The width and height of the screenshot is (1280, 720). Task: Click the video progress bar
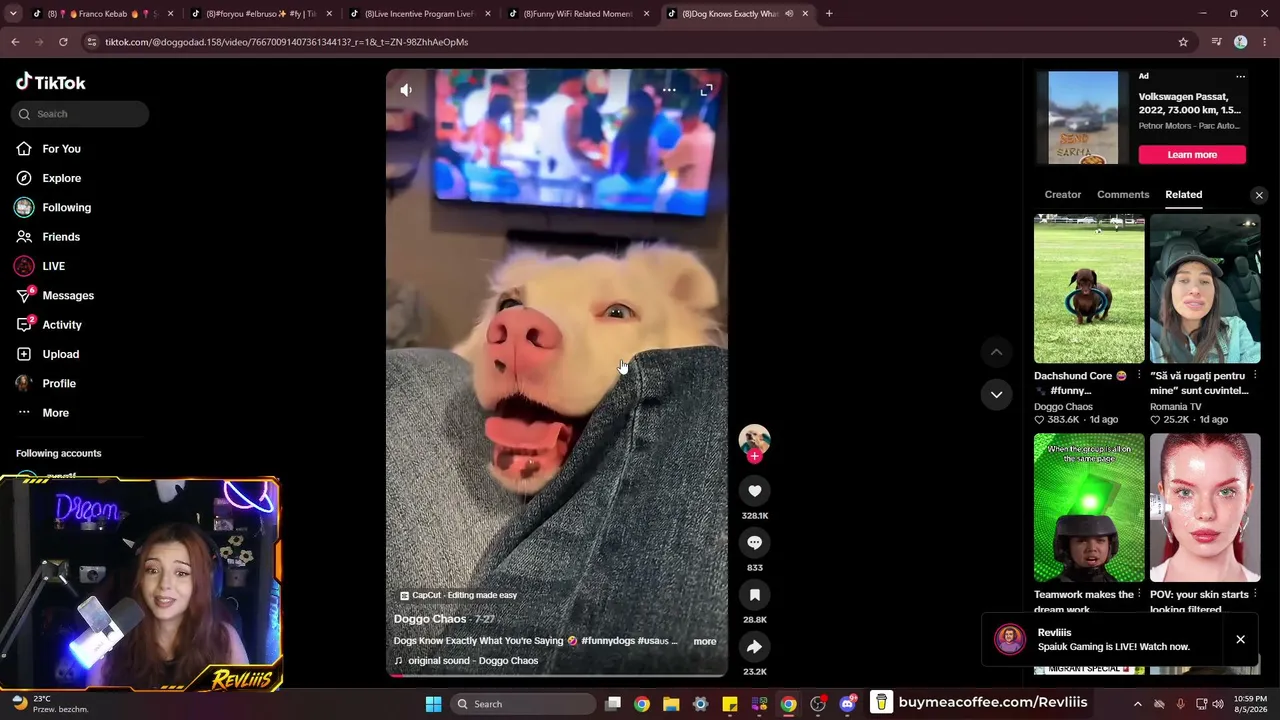[x=557, y=675]
